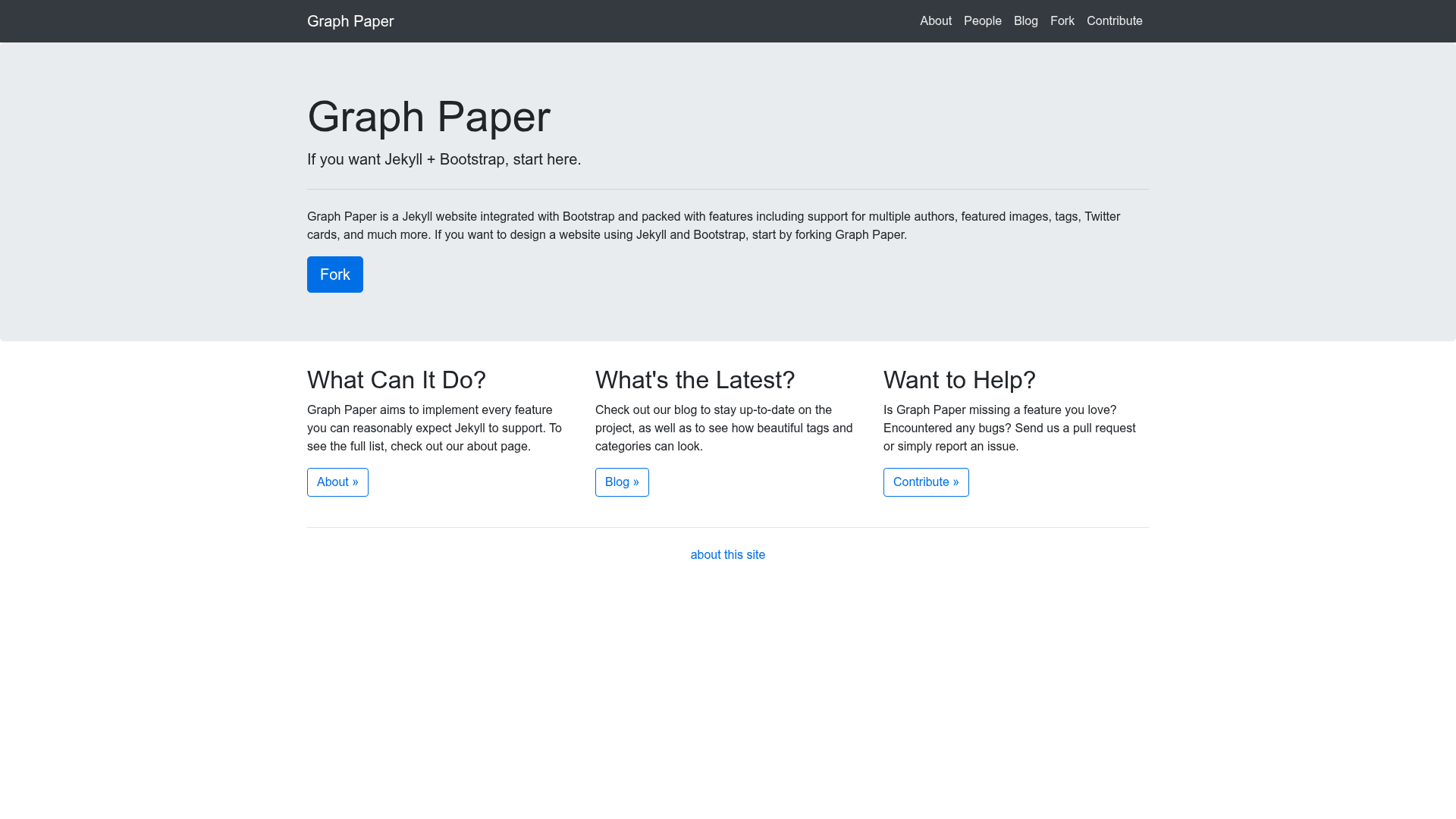The width and height of the screenshot is (1456, 819).
Task: Click the 'Want to Help?' heading
Action: point(959,380)
